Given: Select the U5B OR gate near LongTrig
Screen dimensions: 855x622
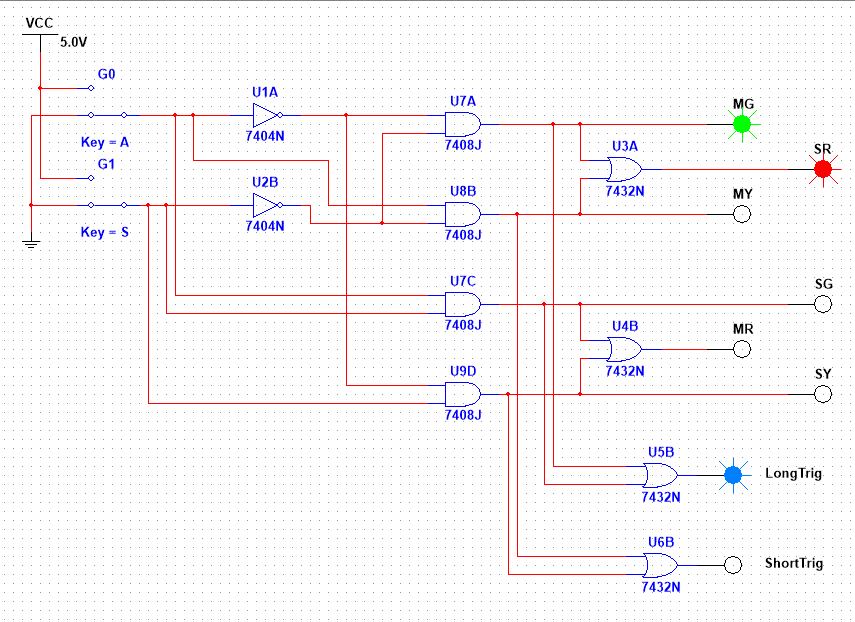Looking at the screenshot, I should coord(659,473).
